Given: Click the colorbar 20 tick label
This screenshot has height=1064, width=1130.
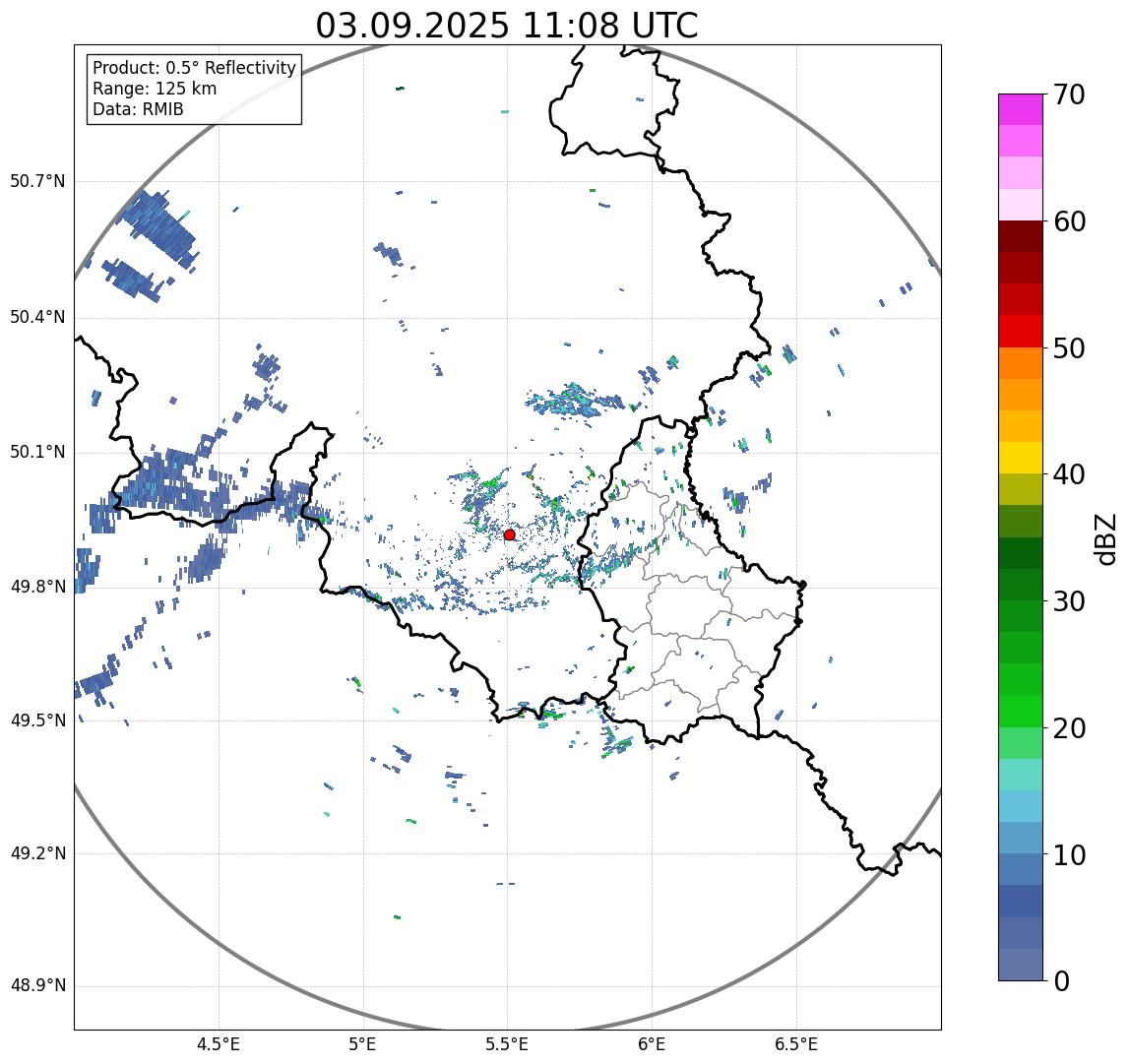Looking at the screenshot, I should [x=1069, y=728].
